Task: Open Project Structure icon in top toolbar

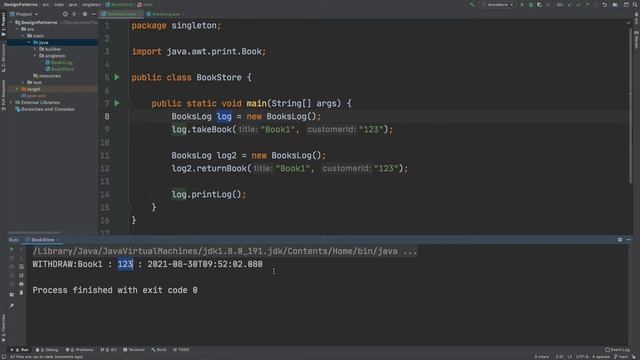Action: point(616,4)
